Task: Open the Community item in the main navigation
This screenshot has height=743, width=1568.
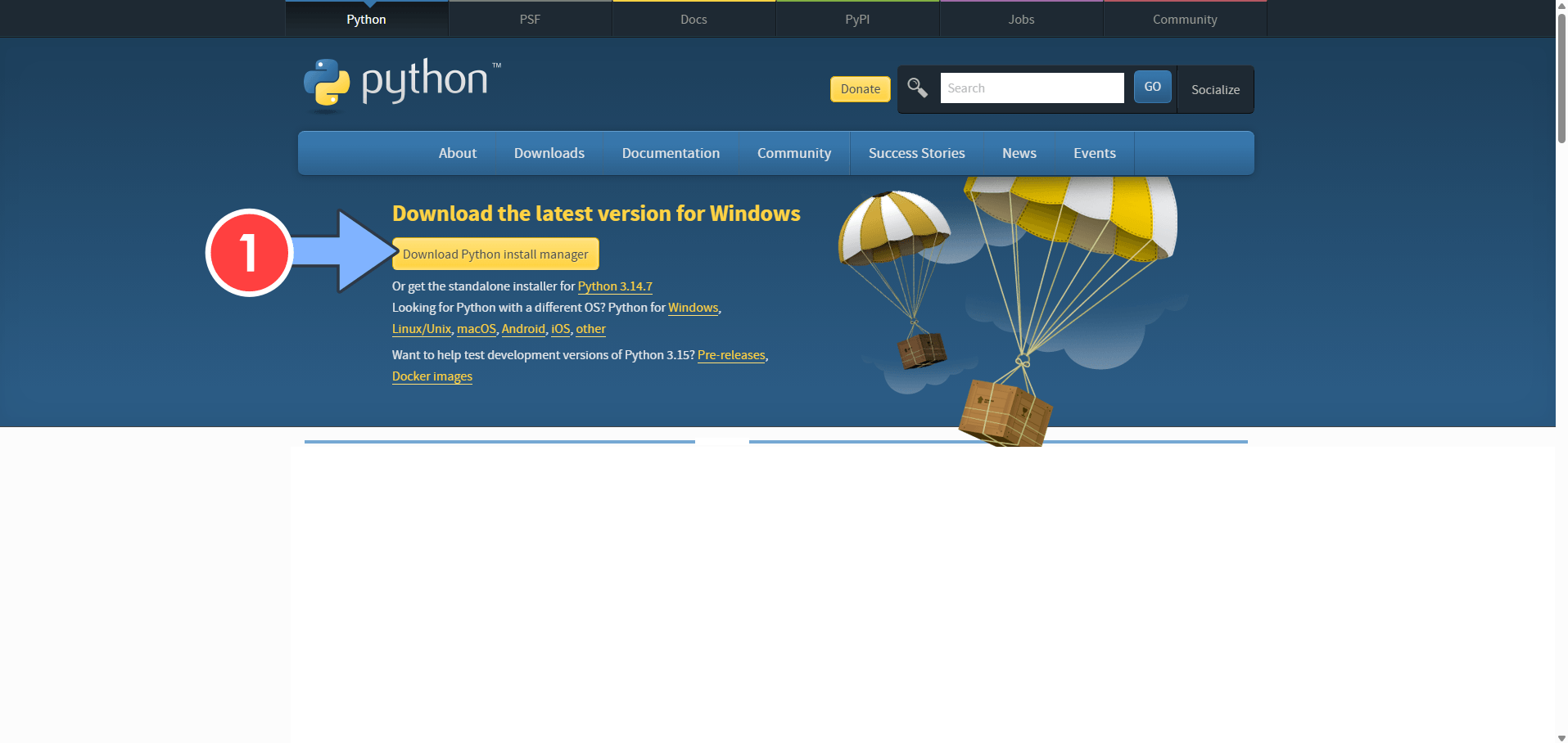Action: 794,153
